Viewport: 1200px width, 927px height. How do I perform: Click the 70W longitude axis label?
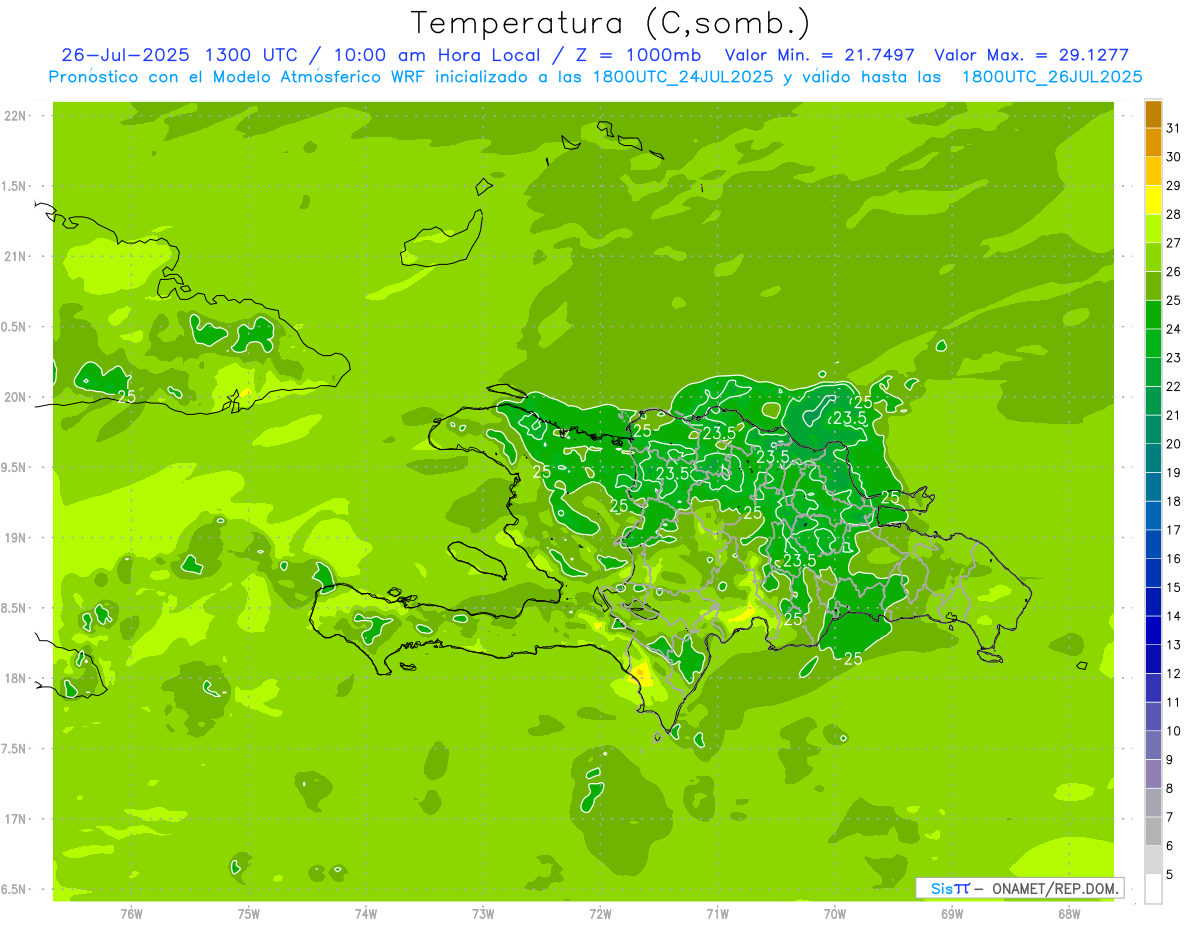[x=835, y=913]
